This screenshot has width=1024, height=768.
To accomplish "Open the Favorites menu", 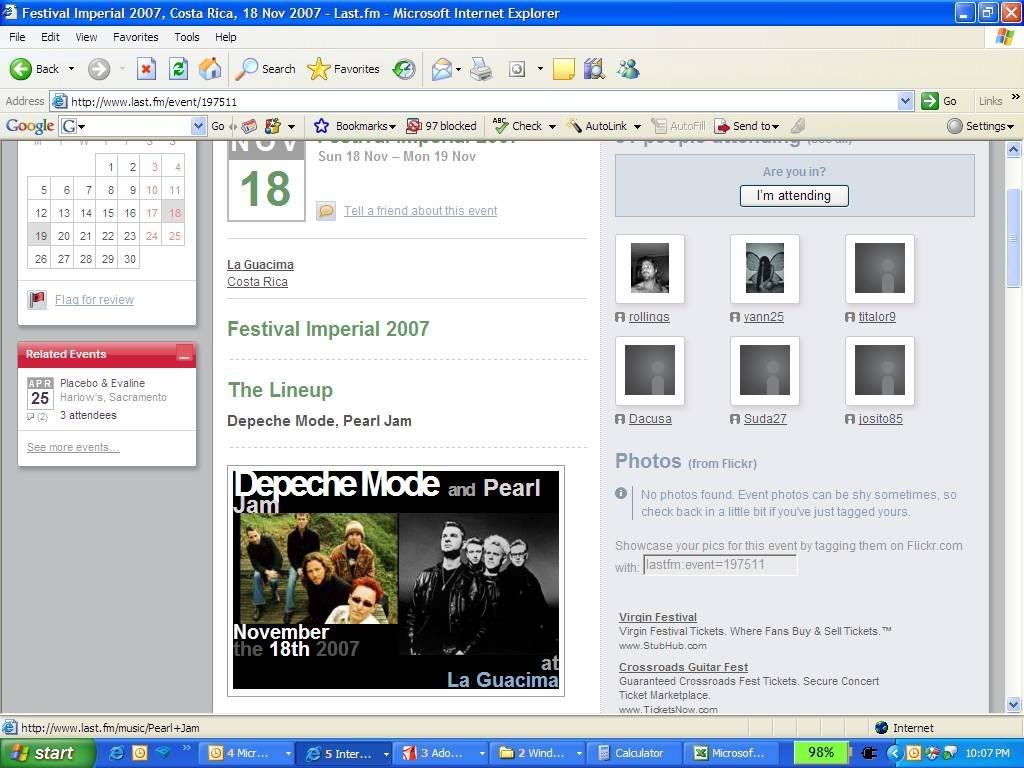I will (135, 37).
